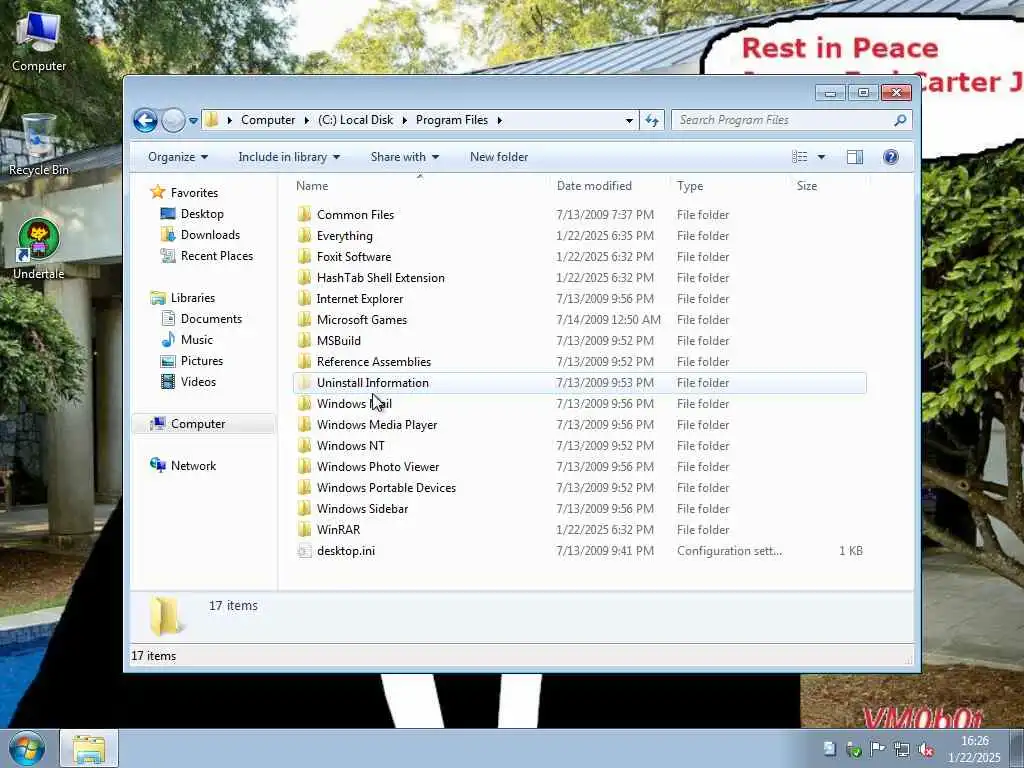Image resolution: width=1024 pixels, height=768 pixels.
Task: Click the Forward navigation arrow button
Action: 173,120
